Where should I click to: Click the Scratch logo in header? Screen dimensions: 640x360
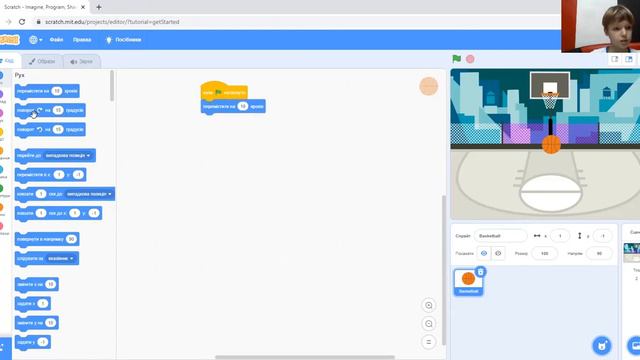tap(9, 40)
